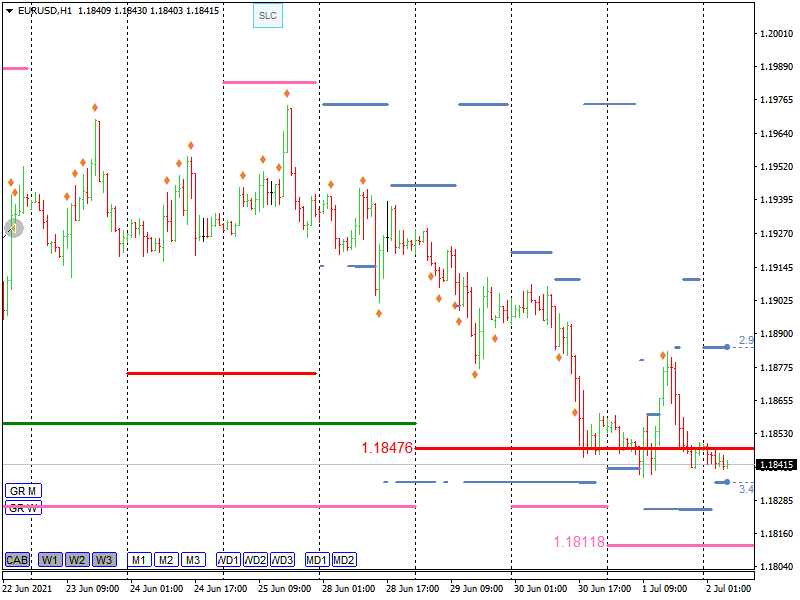
Task: Switch on the MD2 button
Action: pyautogui.click(x=344, y=560)
